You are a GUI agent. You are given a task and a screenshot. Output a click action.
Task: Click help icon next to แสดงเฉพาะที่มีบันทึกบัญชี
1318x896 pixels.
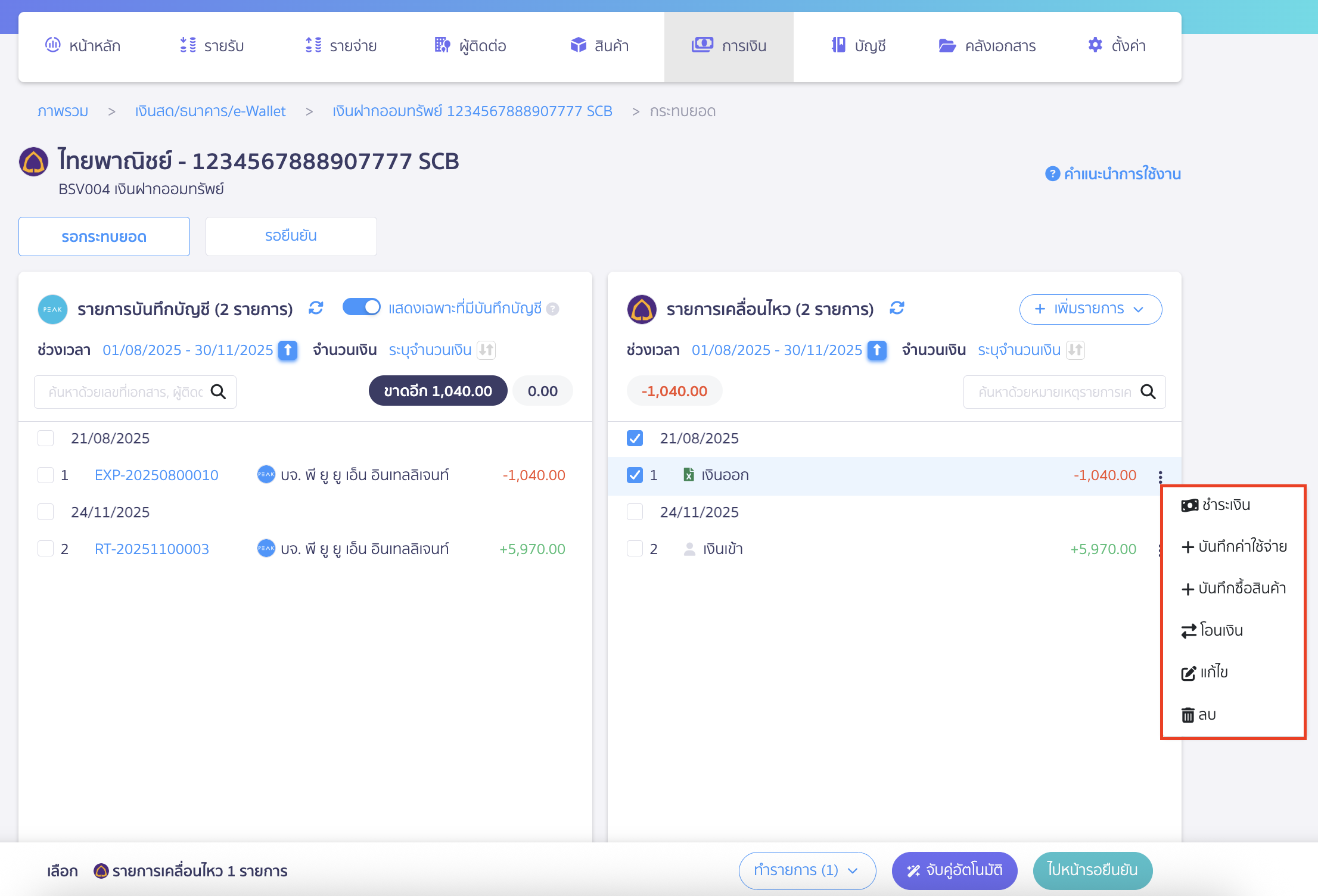click(x=553, y=309)
